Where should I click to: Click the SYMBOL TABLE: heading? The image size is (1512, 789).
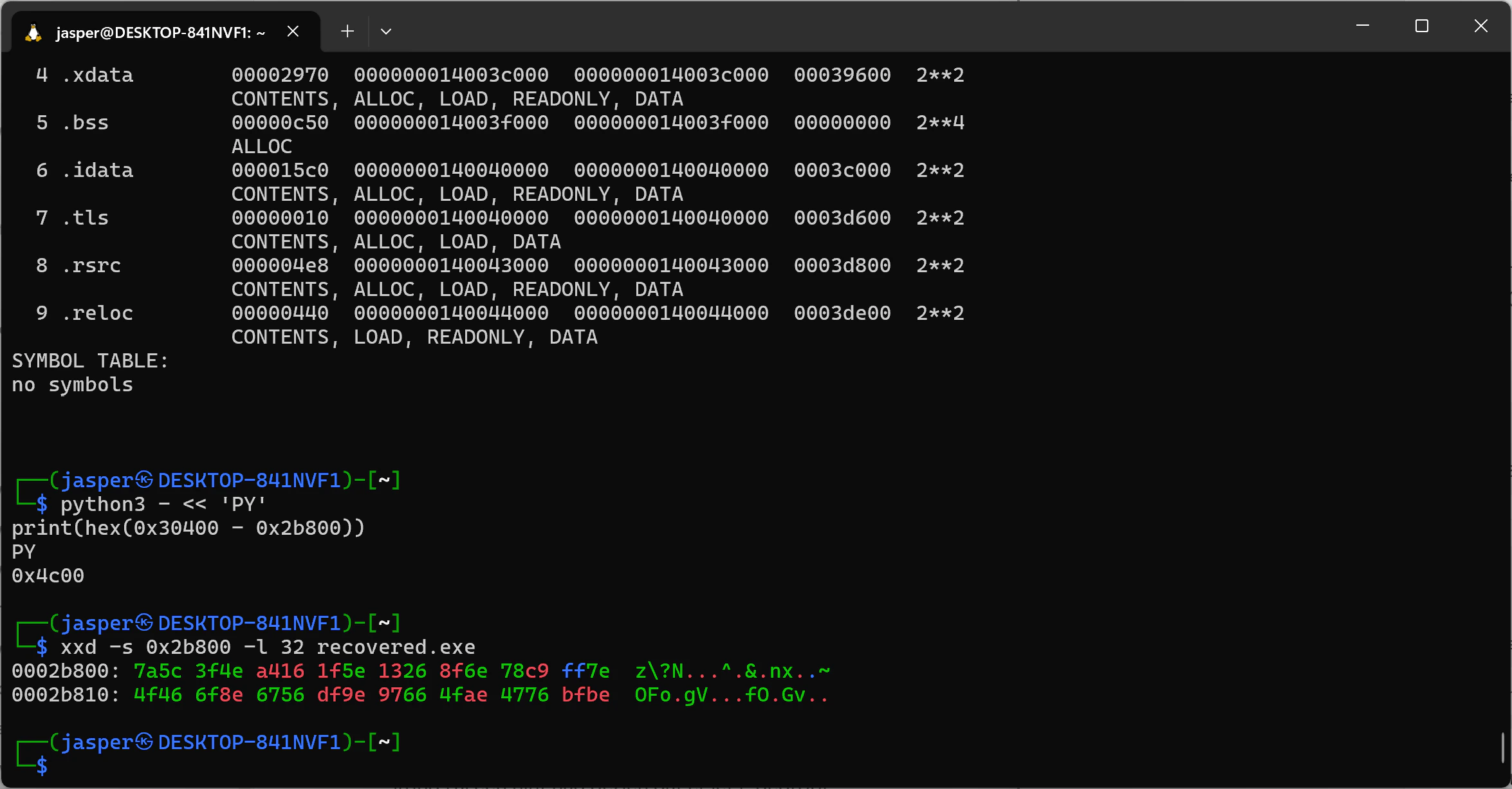click(91, 361)
